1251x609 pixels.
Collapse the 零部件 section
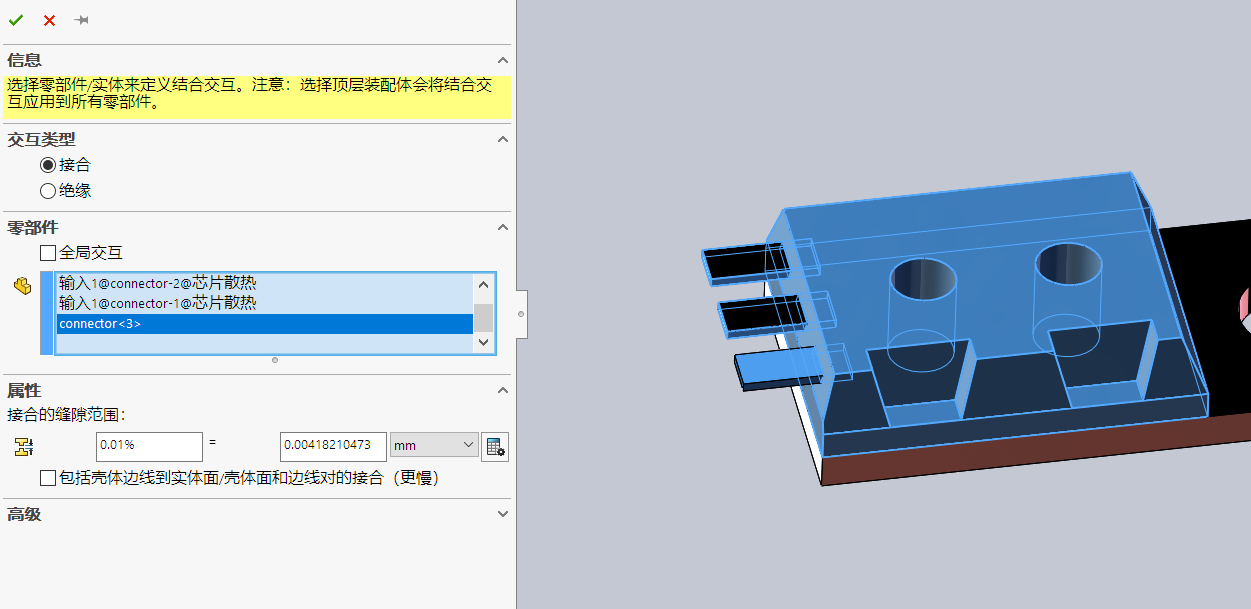point(503,228)
